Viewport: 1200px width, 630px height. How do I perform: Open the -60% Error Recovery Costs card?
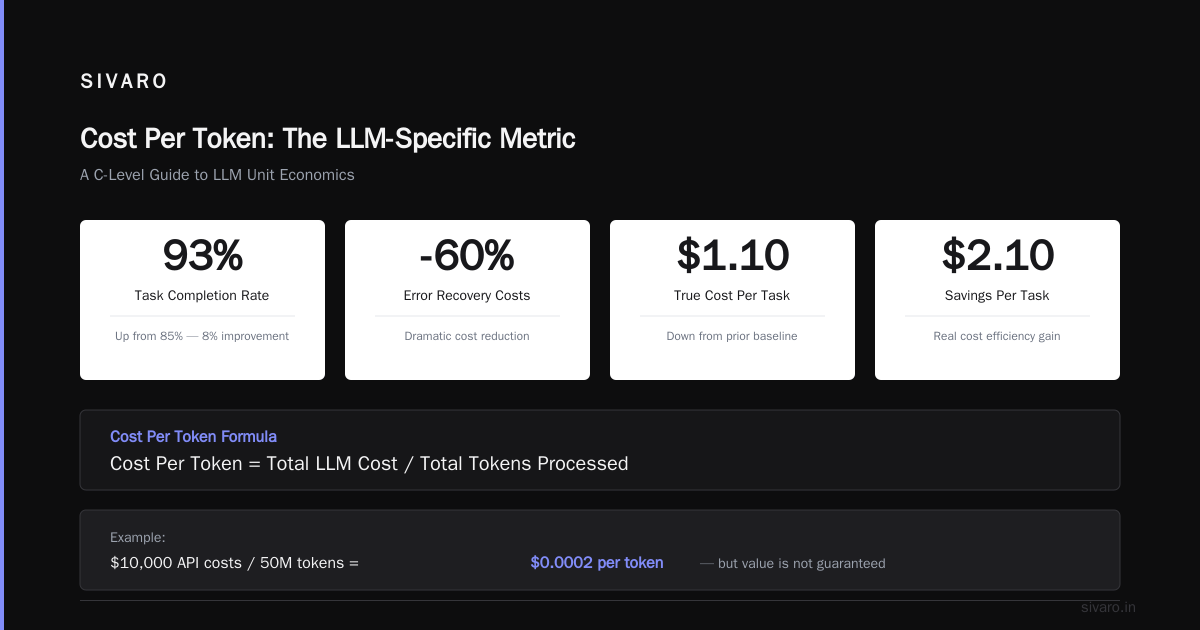[x=467, y=300]
